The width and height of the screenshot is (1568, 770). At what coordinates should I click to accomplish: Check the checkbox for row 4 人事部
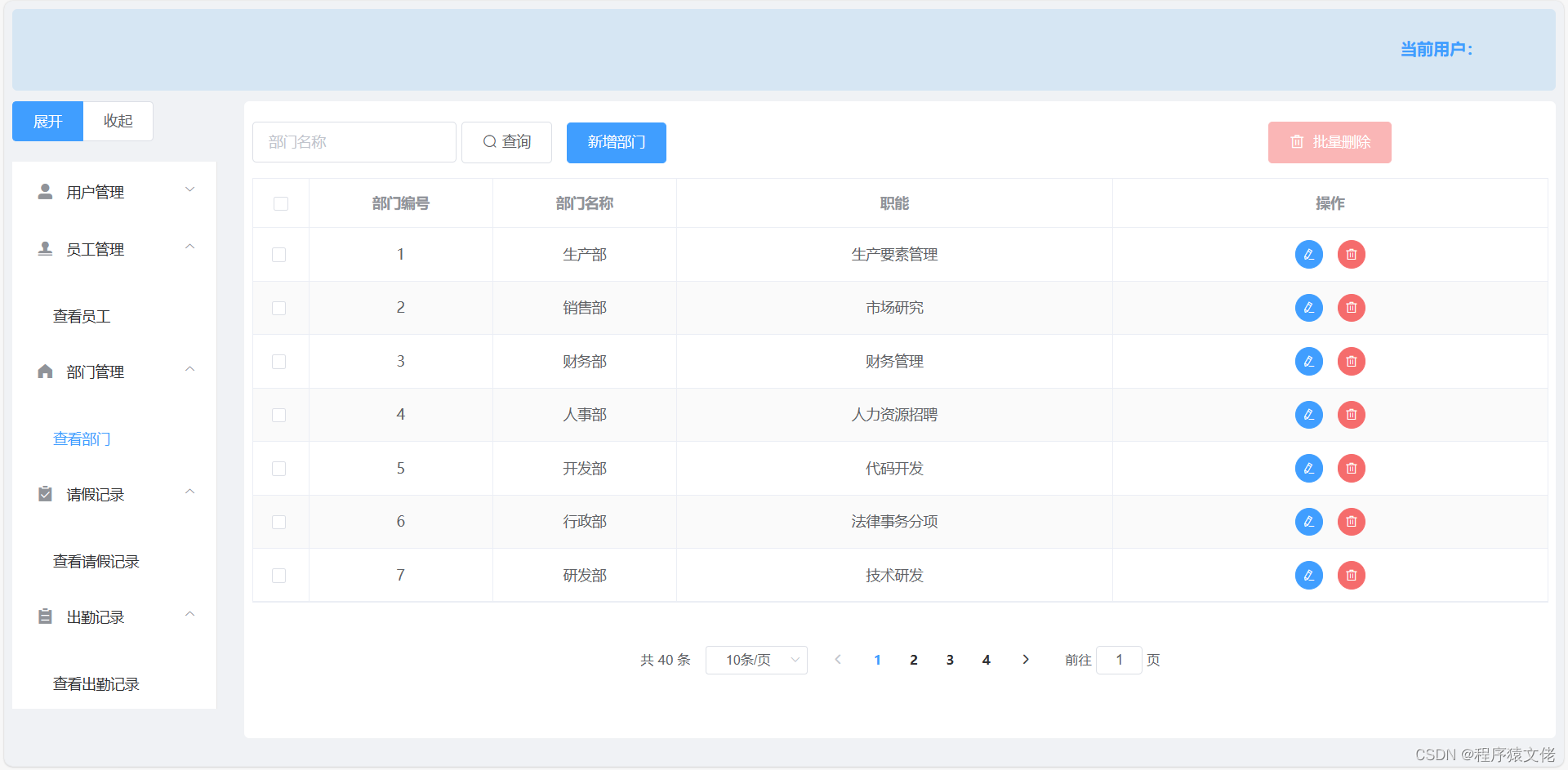click(x=279, y=415)
